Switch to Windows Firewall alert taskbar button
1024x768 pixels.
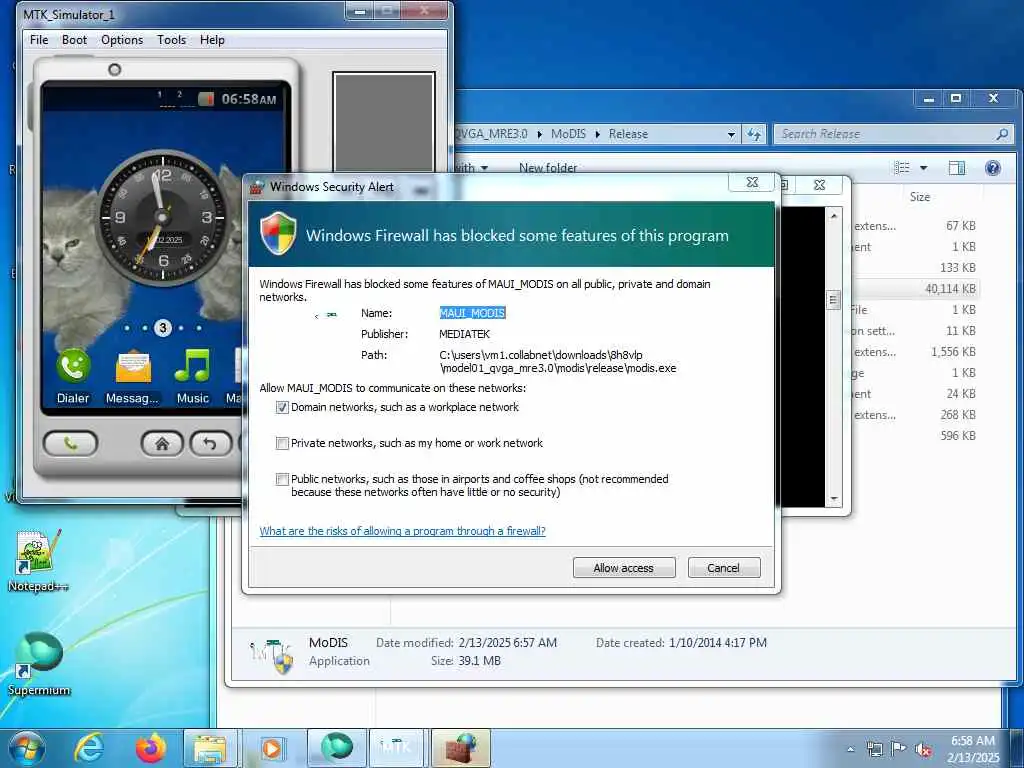tap(460, 748)
